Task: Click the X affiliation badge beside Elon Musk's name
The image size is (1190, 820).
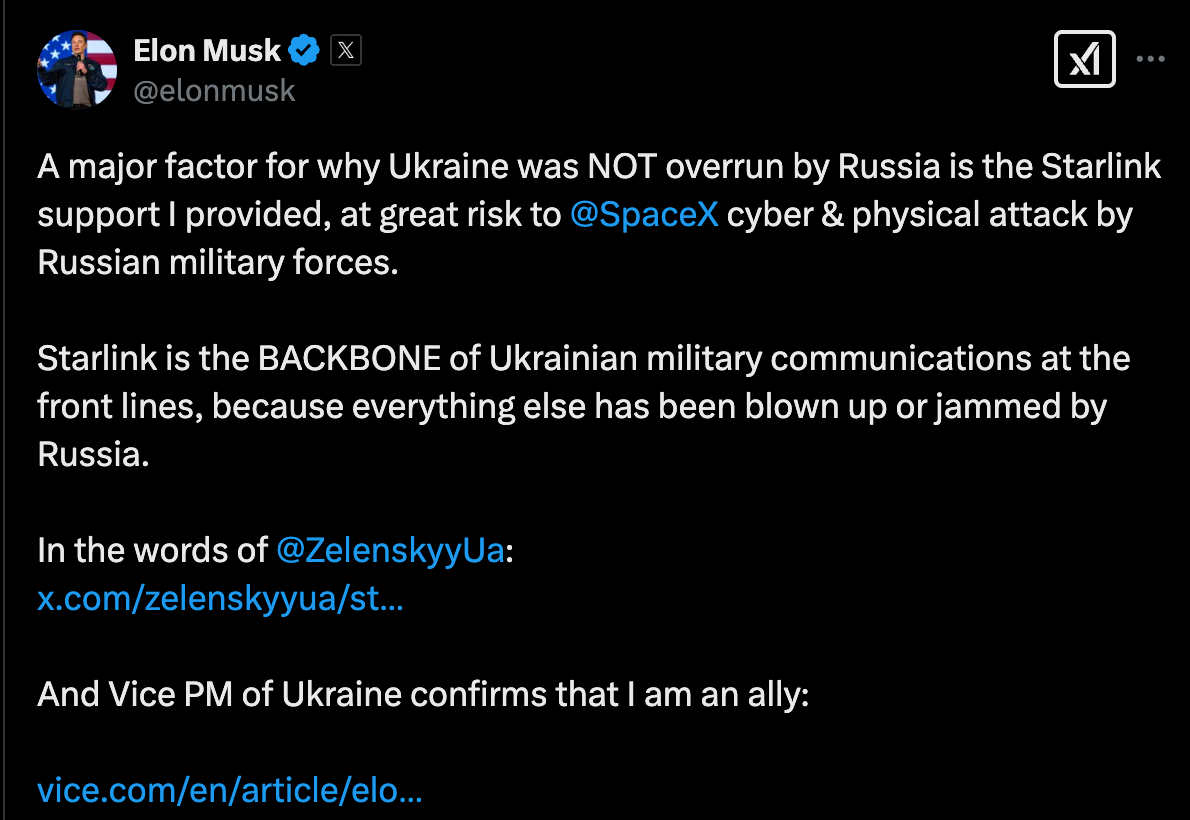Action: (x=345, y=50)
